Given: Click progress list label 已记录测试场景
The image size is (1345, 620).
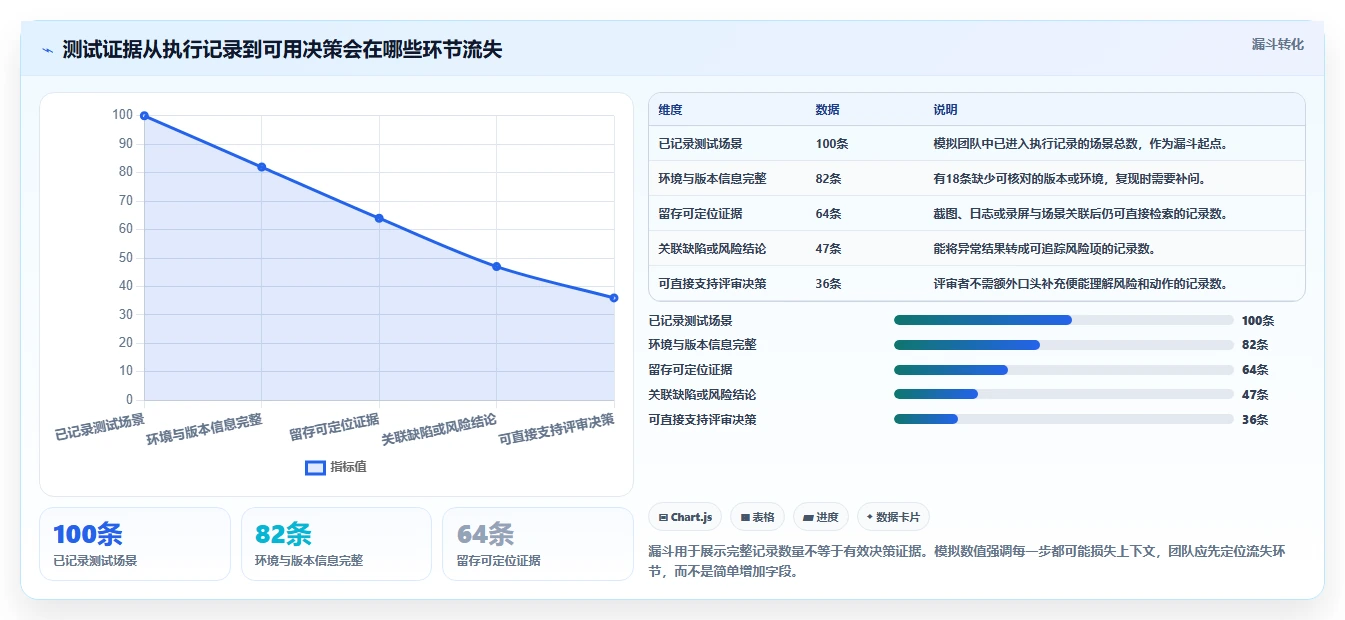Looking at the screenshot, I should [690, 321].
